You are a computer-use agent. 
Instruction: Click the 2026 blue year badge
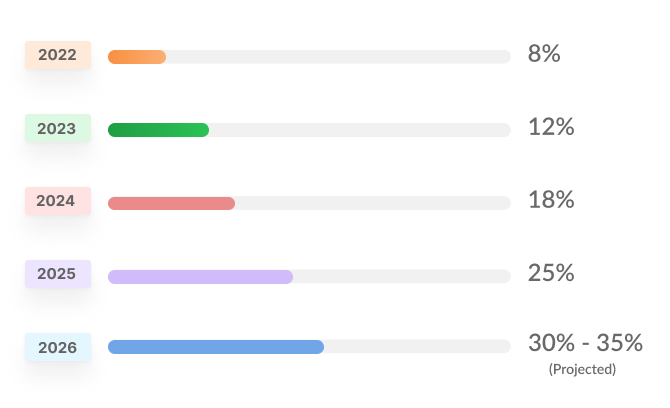point(58,347)
